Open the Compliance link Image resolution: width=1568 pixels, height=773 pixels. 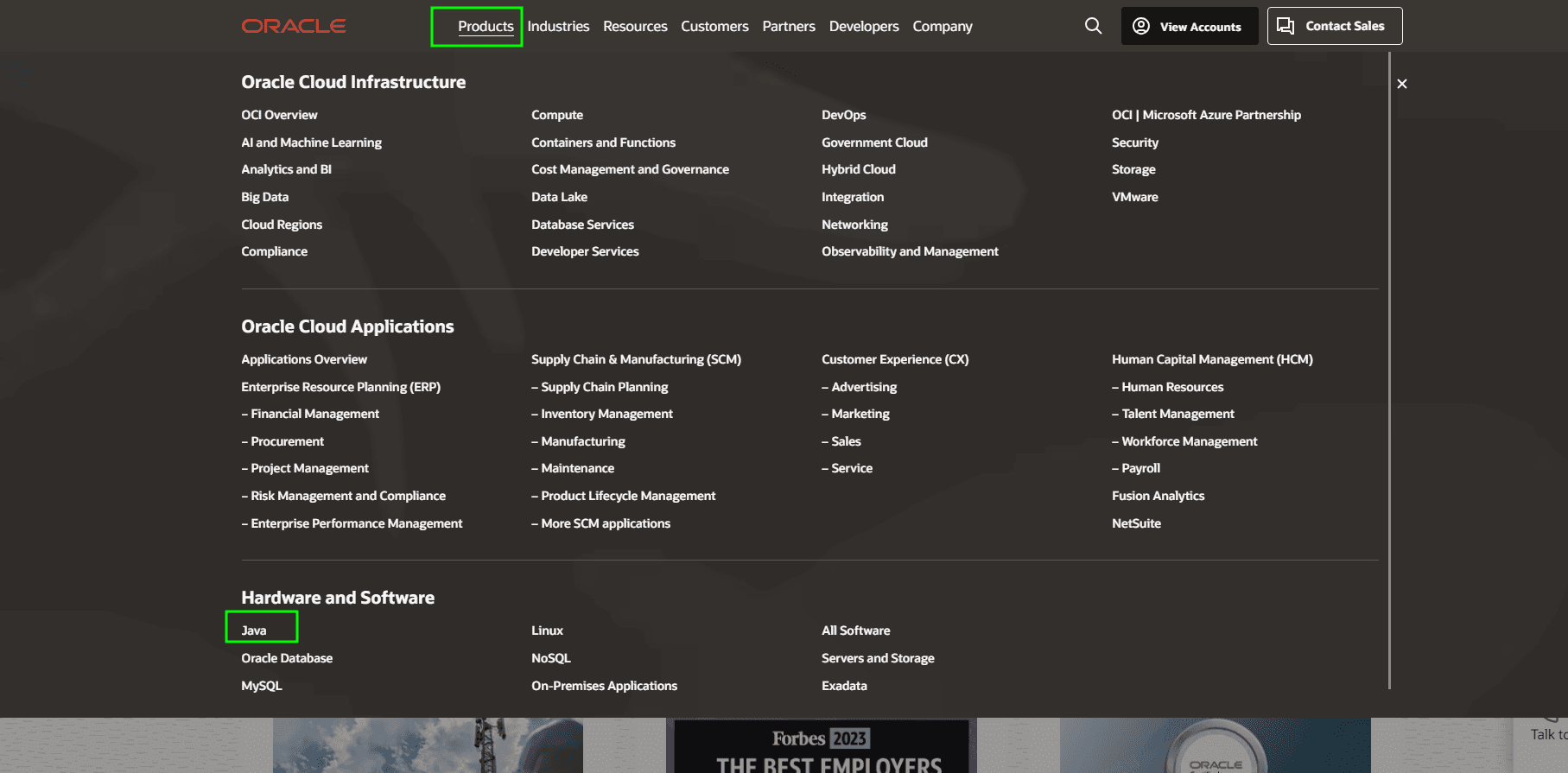[274, 251]
